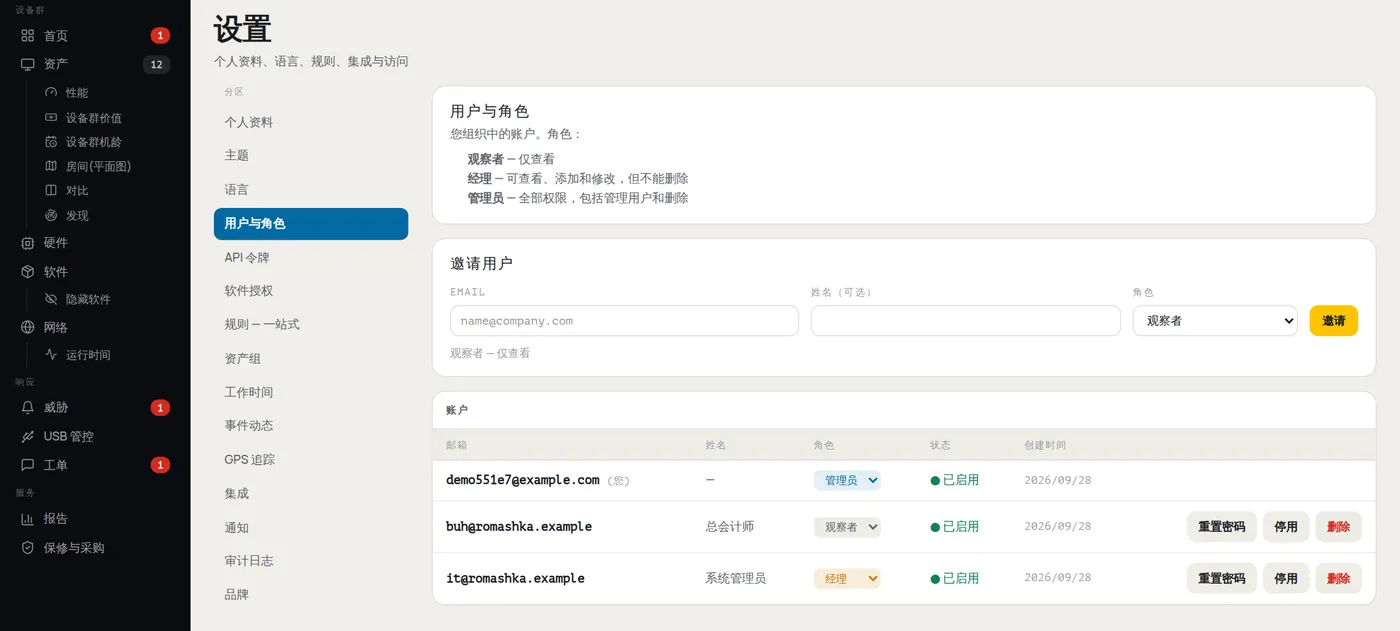The image size is (1400, 631).
Task: Open the 事件动态 section
Action: point(311,426)
